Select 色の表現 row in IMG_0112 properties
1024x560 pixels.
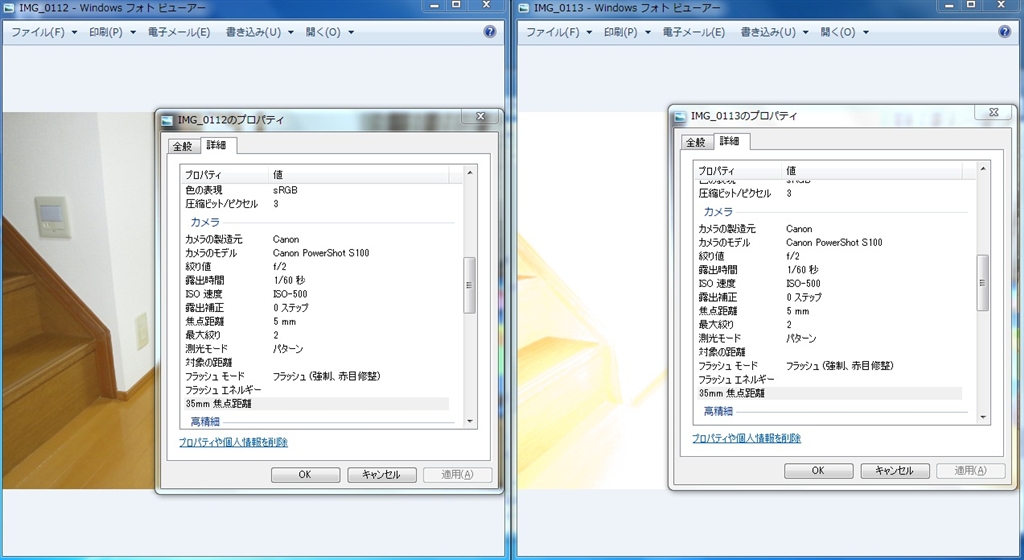coord(315,190)
